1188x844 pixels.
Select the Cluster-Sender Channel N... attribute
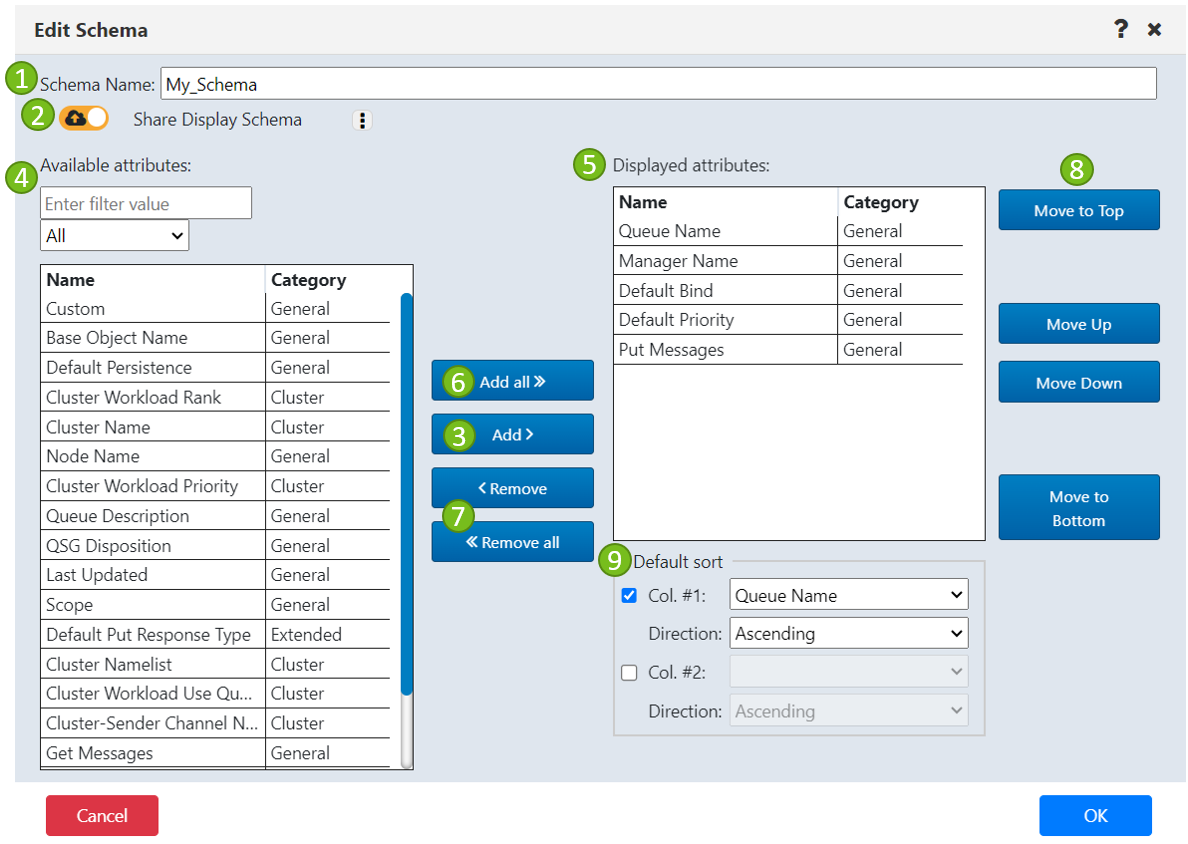coord(215,723)
